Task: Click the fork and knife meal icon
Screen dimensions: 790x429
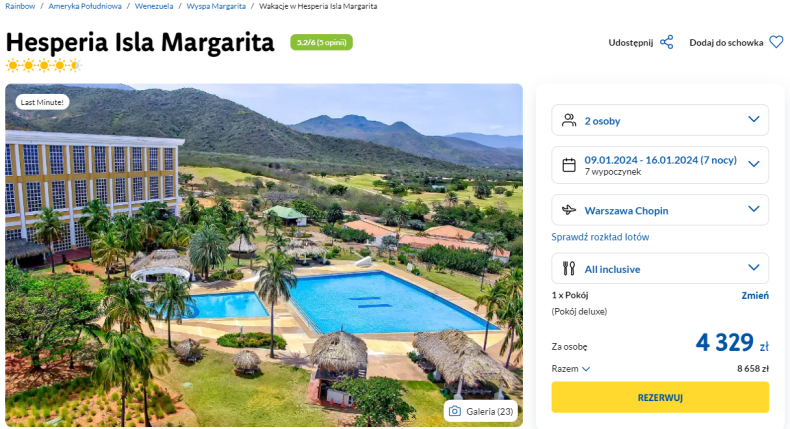Action: pos(569,268)
